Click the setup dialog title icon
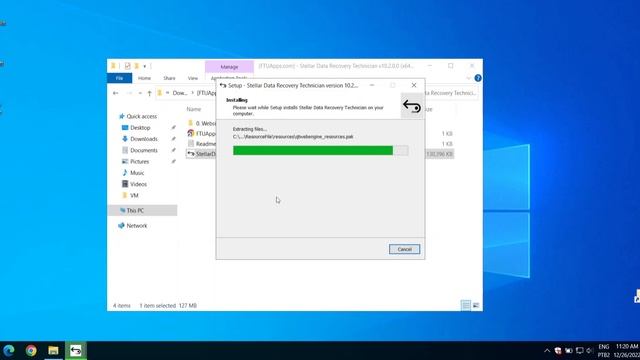Screen dimensions: 640x360 coord(223,85)
